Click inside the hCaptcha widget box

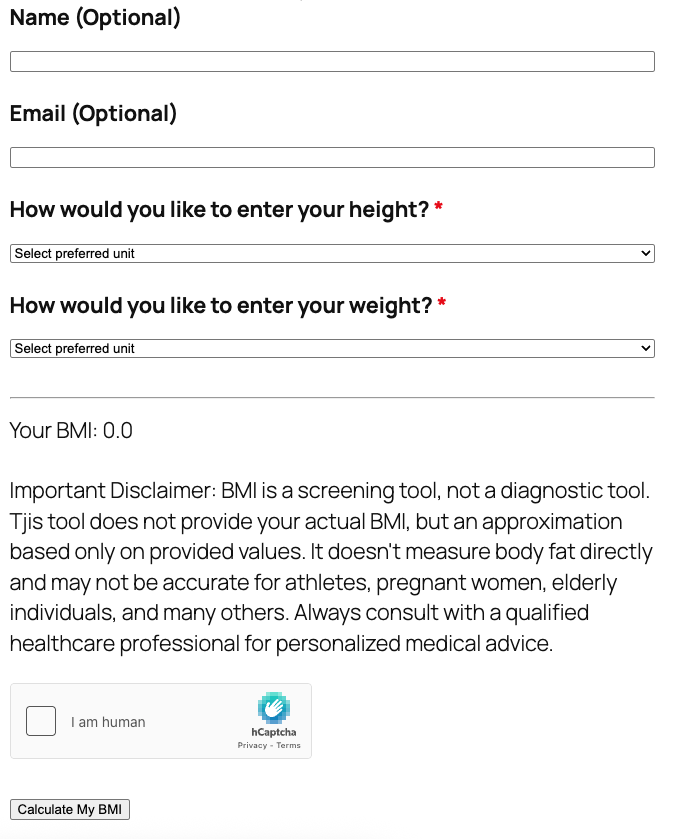pos(160,720)
